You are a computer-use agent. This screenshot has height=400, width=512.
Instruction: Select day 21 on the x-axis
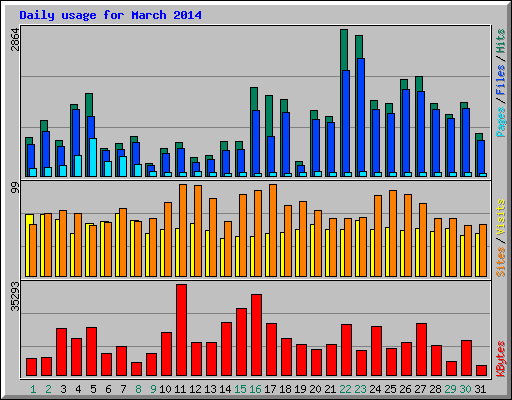click(x=330, y=389)
